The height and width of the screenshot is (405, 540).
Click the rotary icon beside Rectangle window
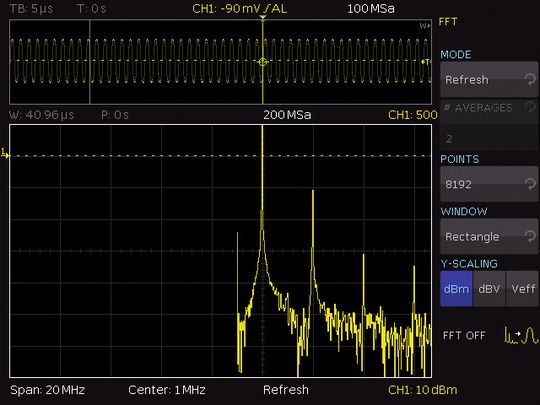530,236
